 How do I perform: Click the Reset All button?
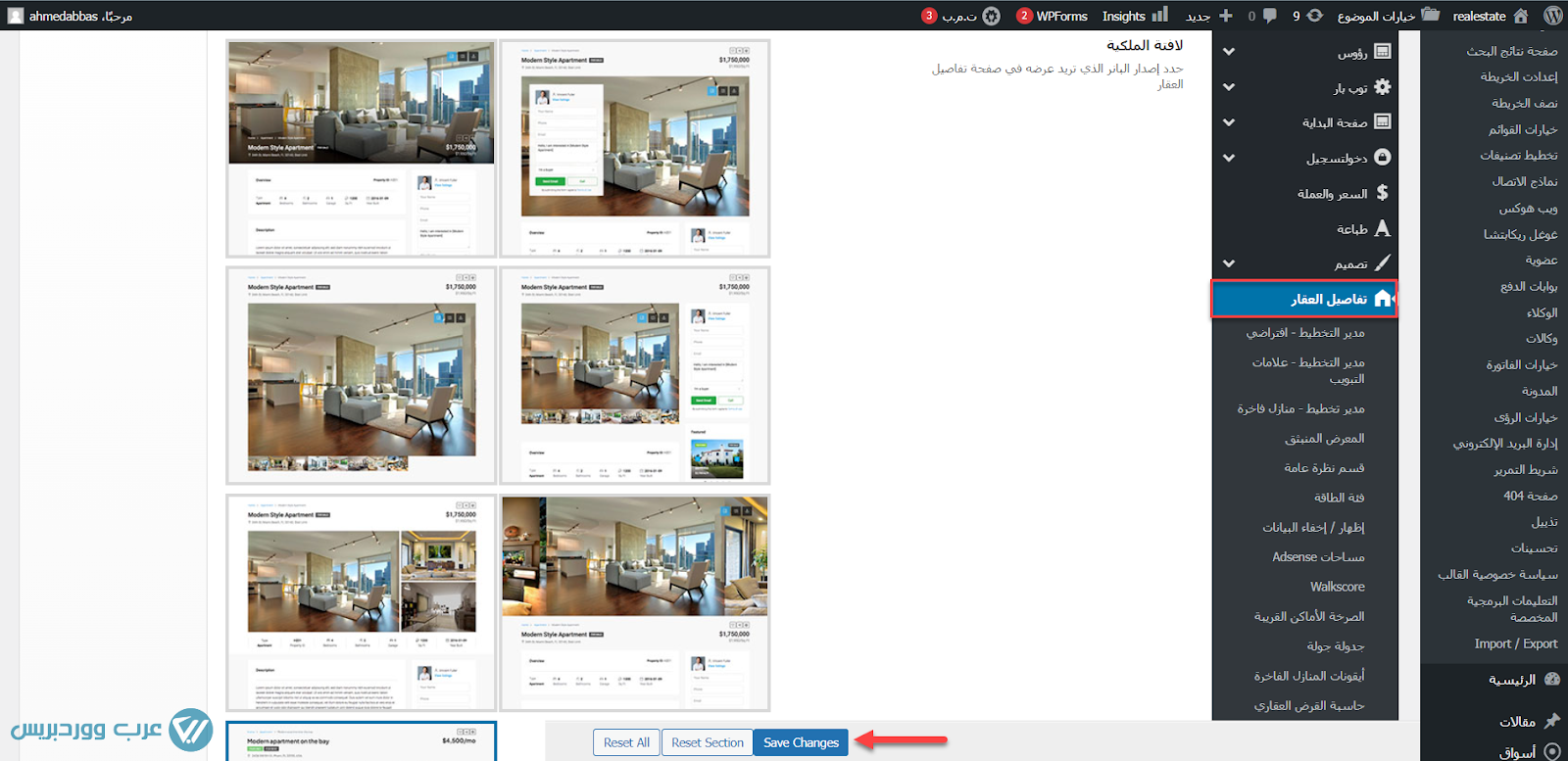[x=626, y=742]
